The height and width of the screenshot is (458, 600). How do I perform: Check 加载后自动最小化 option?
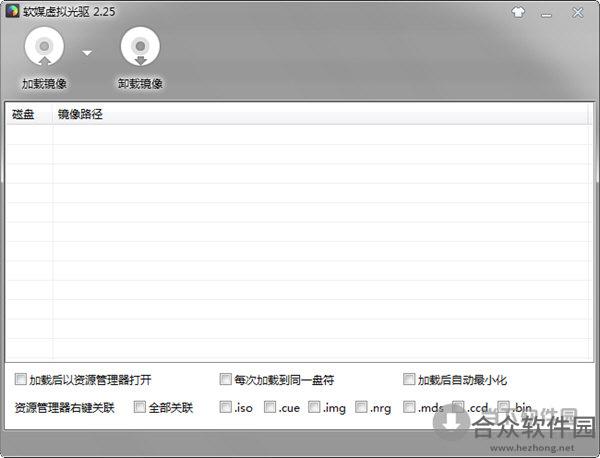coord(409,379)
